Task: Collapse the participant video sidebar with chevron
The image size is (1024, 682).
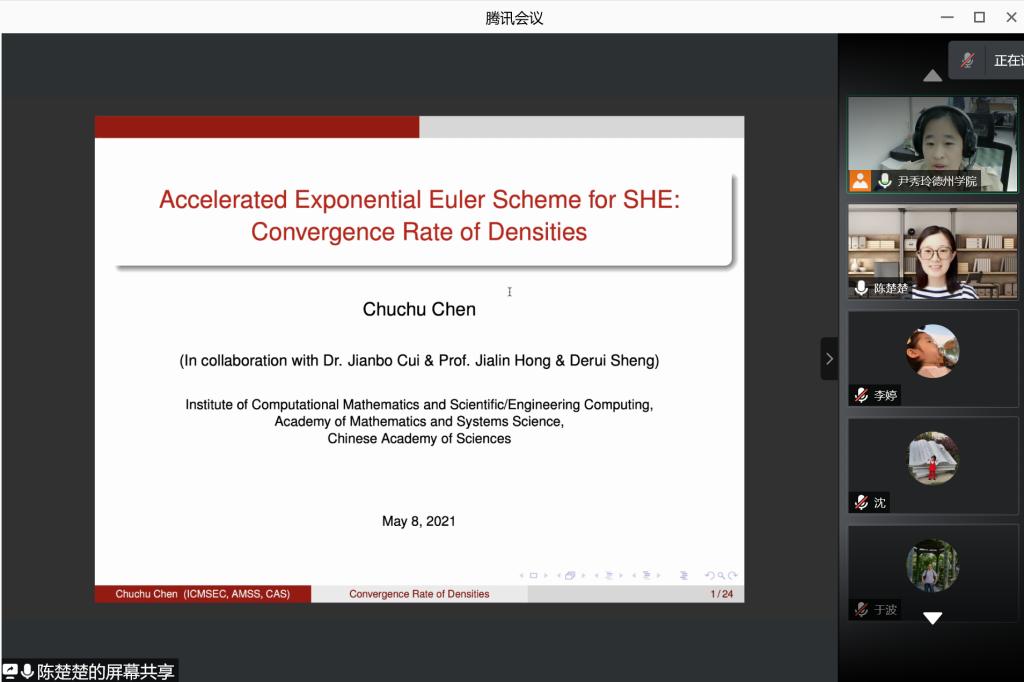Action: pos(829,359)
